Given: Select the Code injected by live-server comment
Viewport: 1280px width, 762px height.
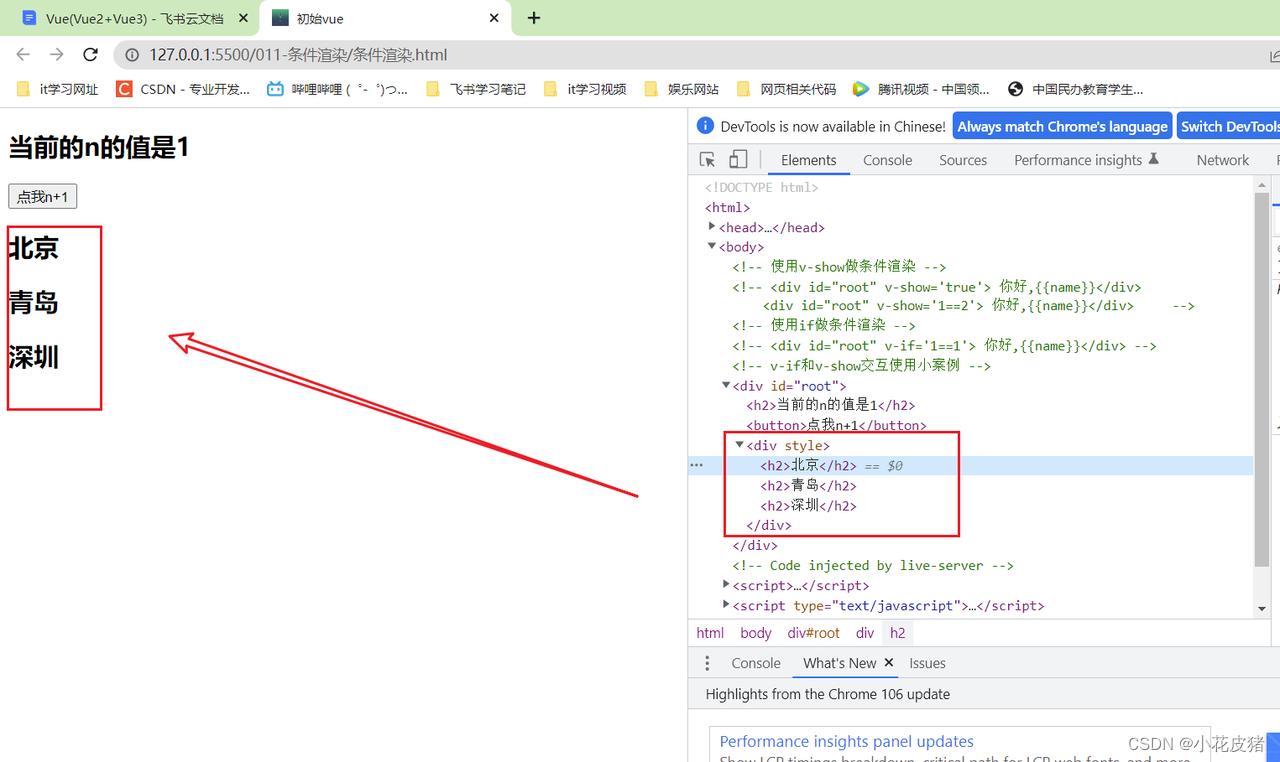Looking at the screenshot, I should point(872,565).
